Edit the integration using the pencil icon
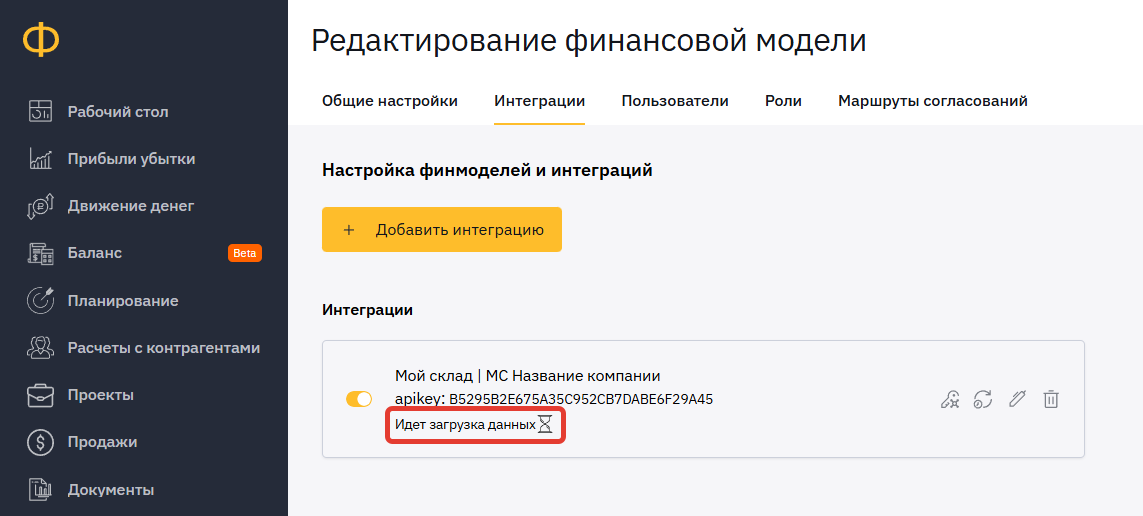1143x516 pixels. (x=1018, y=399)
